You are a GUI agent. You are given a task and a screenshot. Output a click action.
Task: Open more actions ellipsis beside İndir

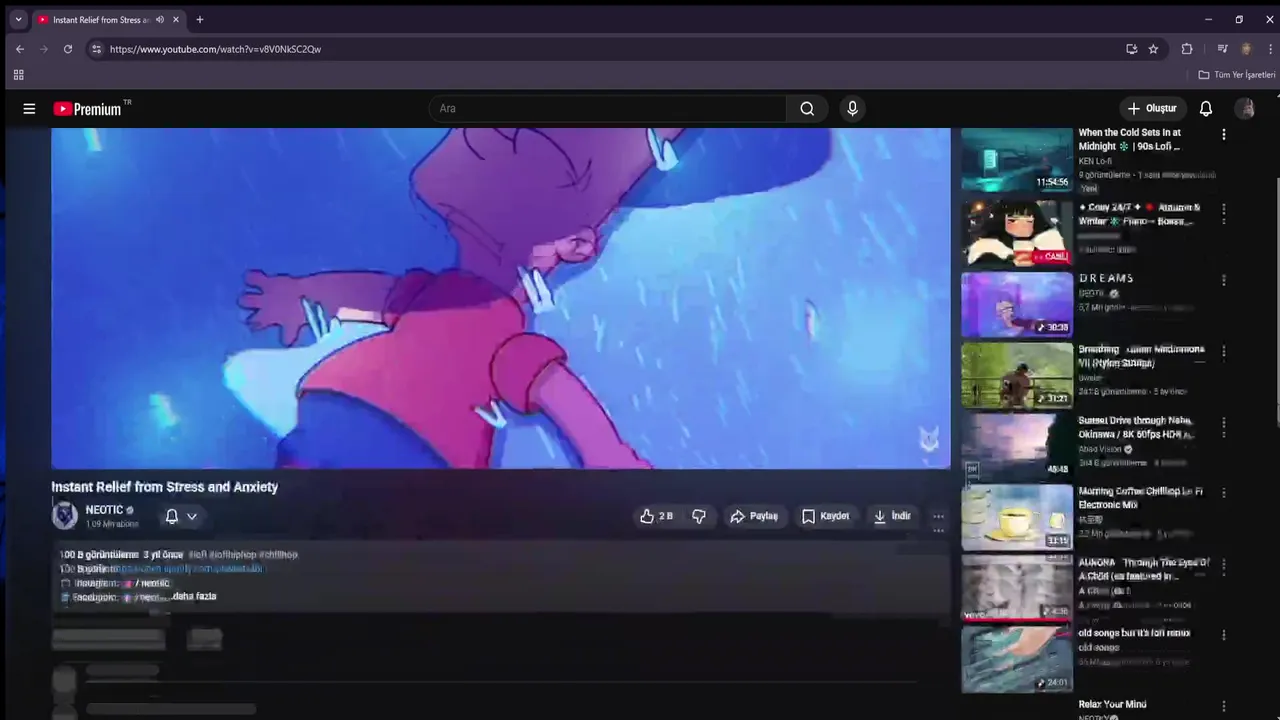tap(938, 516)
